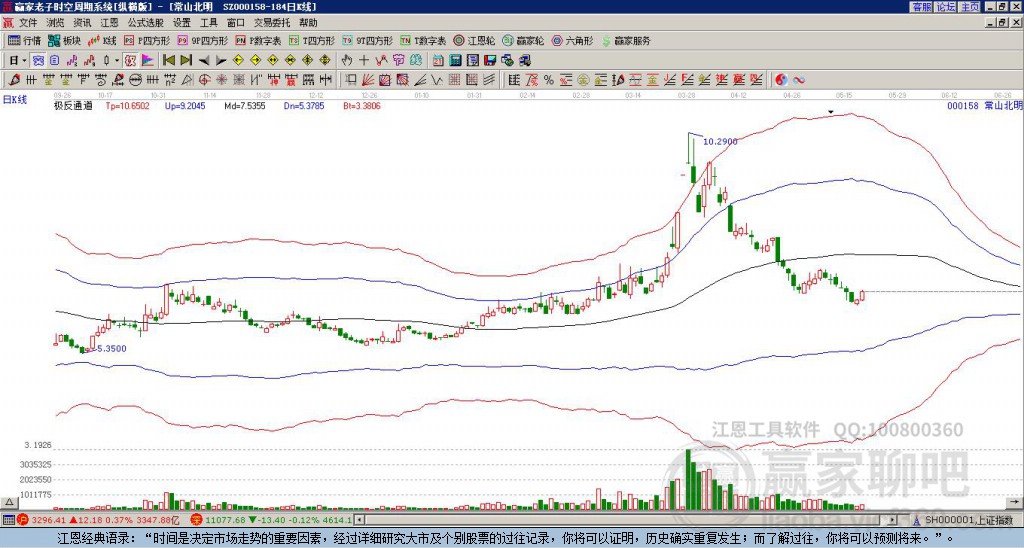Open the 9P四方形 tool
This screenshot has height=548, width=1024.
pos(202,40)
